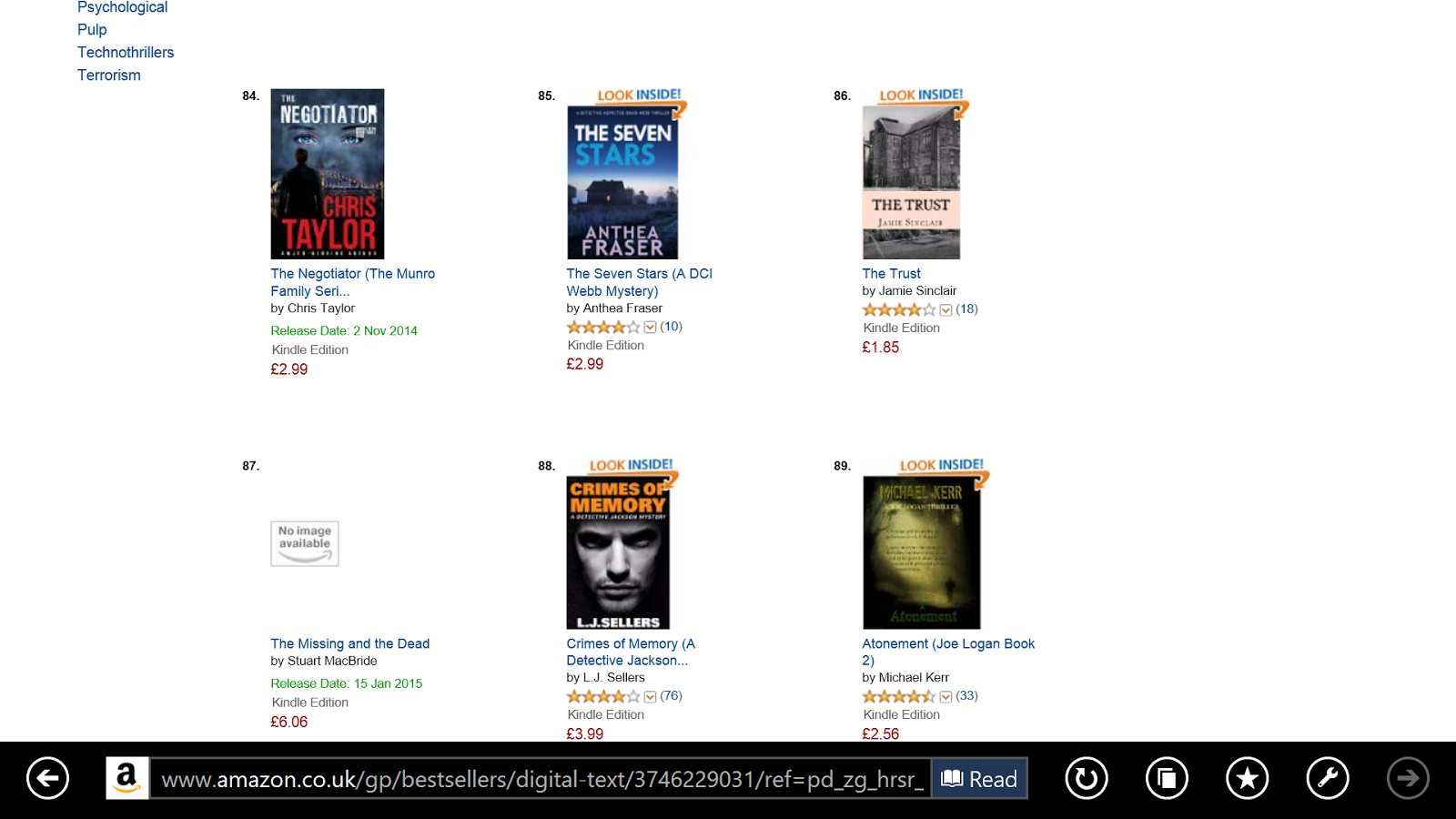Select Terrorism category in sidebar
Viewport: 1456px width, 819px height.
pyautogui.click(x=109, y=76)
